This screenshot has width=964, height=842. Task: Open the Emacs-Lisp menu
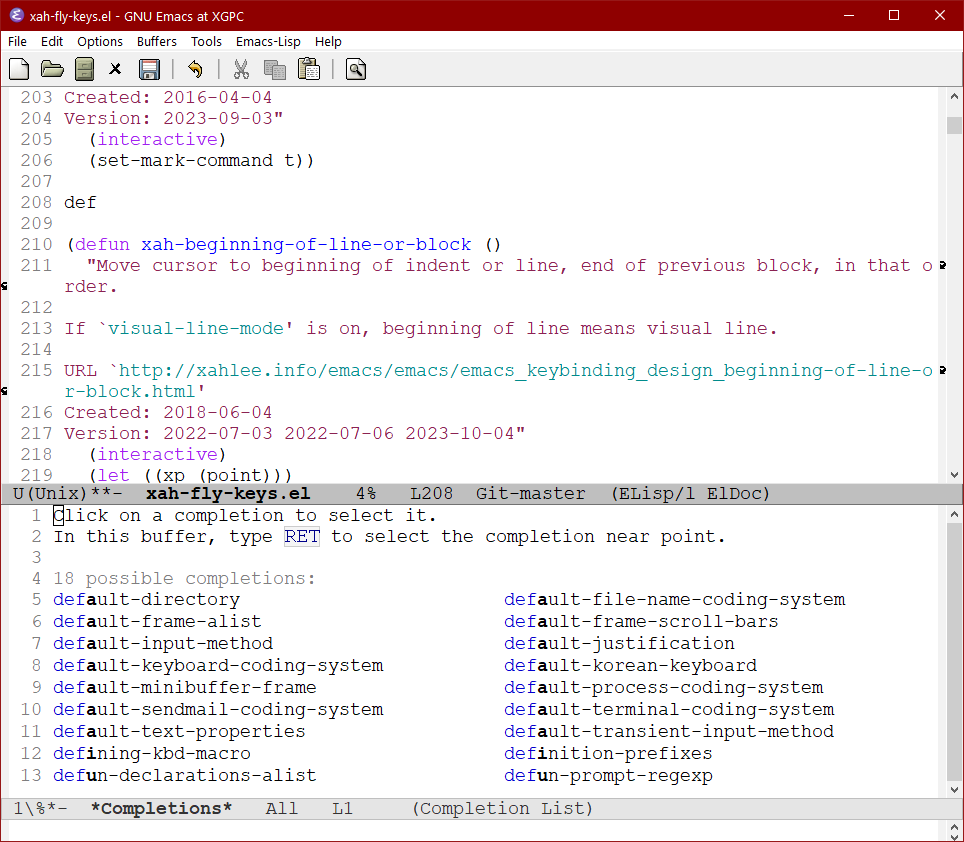click(267, 41)
